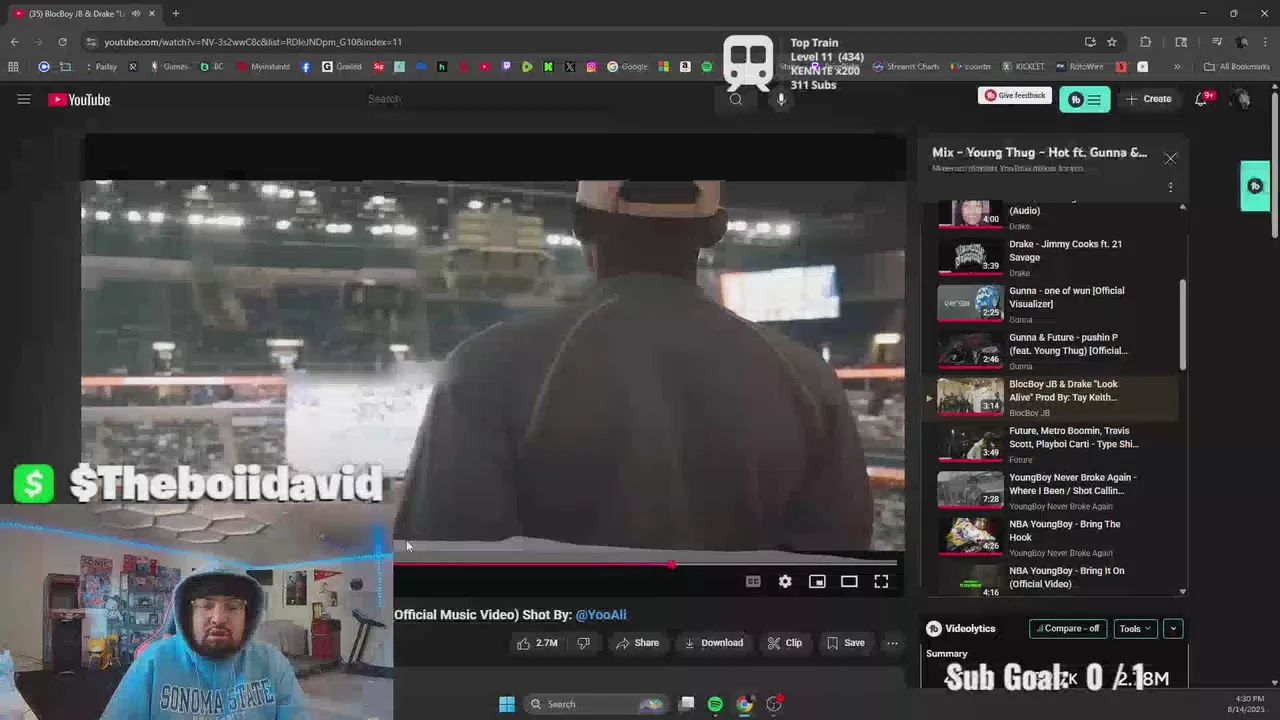The height and width of the screenshot is (720, 1280).
Task: Like the video showing 2.7M likes
Action: (x=537, y=643)
